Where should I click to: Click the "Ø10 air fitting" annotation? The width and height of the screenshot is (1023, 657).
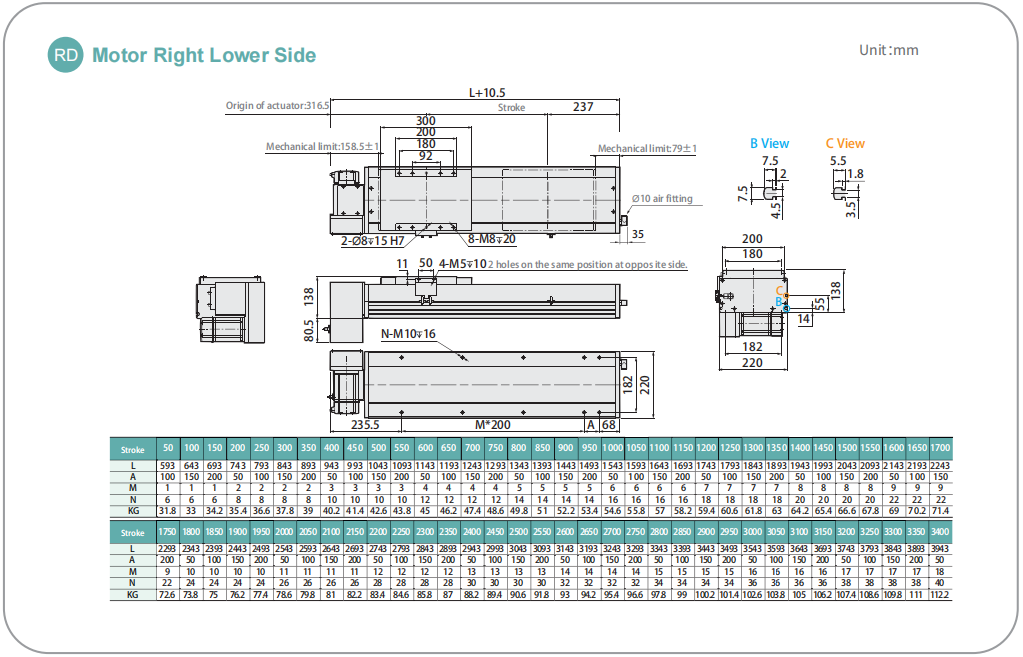coord(665,199)
